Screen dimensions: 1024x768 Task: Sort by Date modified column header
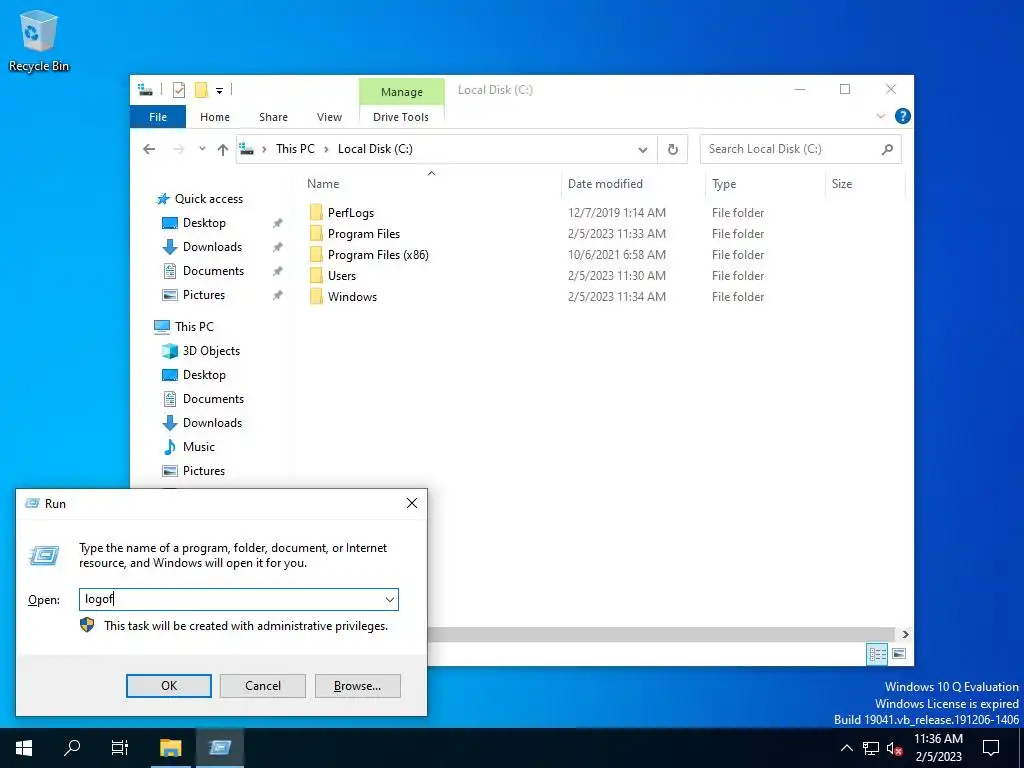coord(633,184)
